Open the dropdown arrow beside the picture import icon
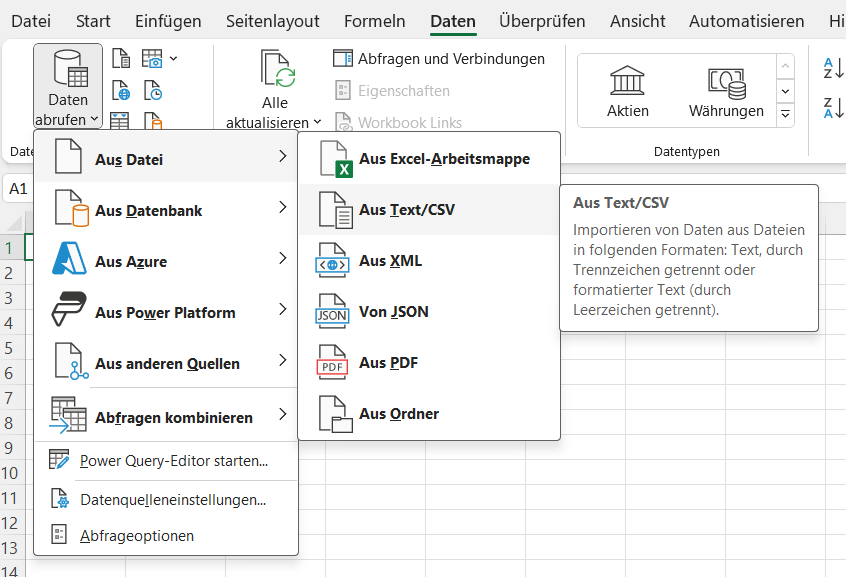This screenshot has width=846, height=577. [x=173, y=58]
